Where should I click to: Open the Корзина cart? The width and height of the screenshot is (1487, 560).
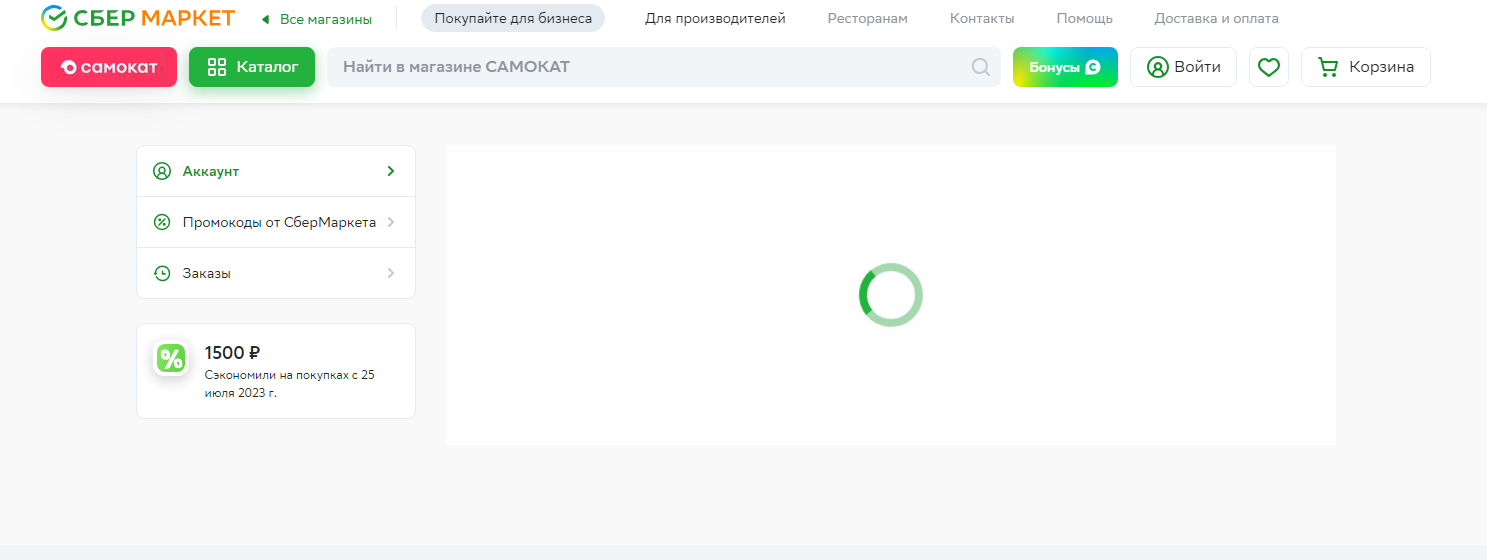coord(1366,67)
